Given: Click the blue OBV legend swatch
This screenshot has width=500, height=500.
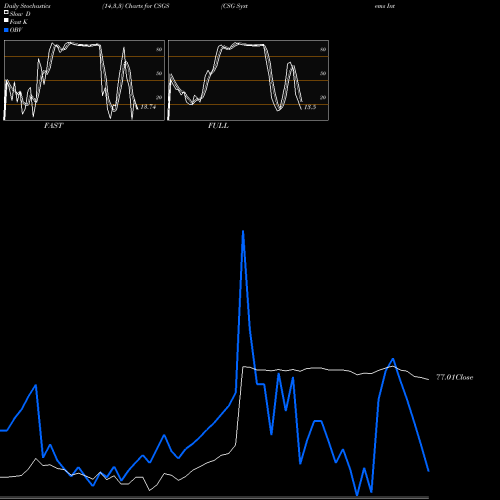Looking at the screenshot, I should tap(6, 30).
